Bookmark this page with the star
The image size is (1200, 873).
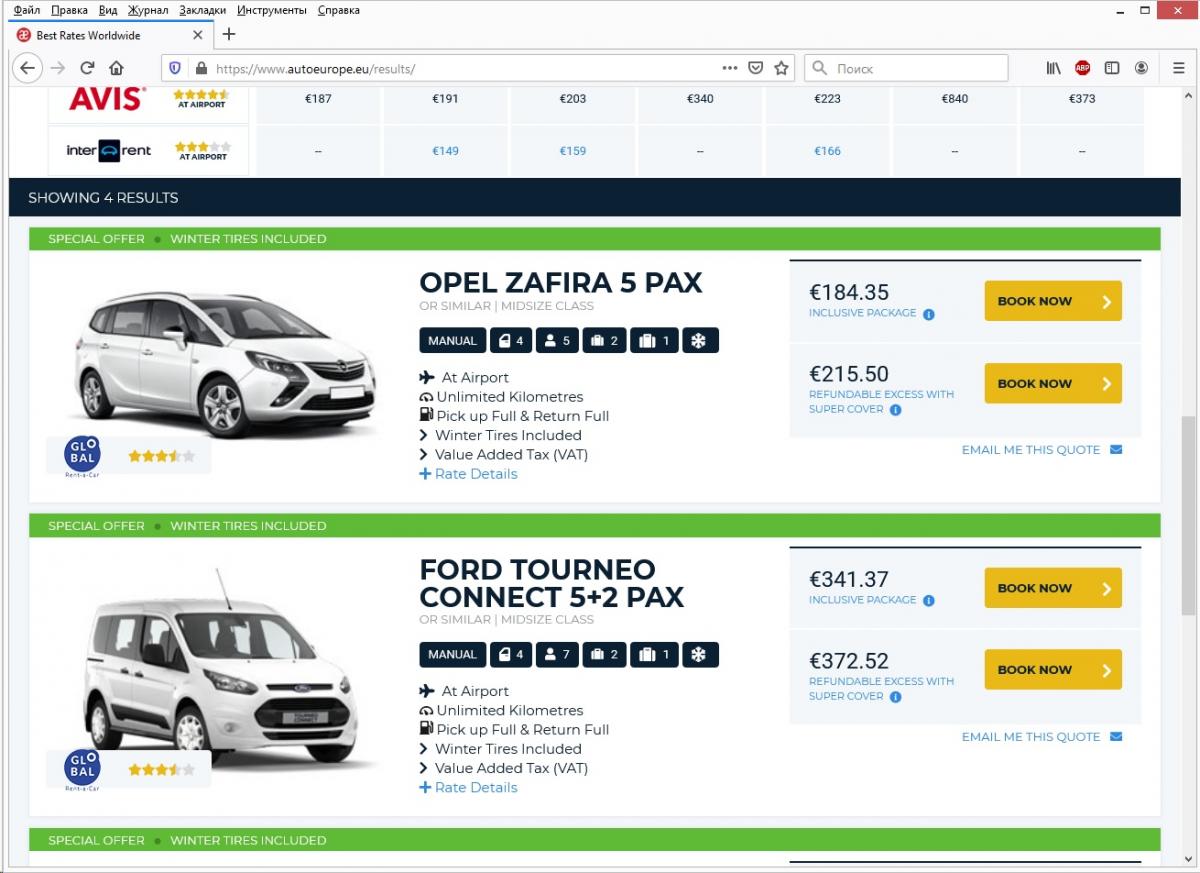tap(782, 68)
